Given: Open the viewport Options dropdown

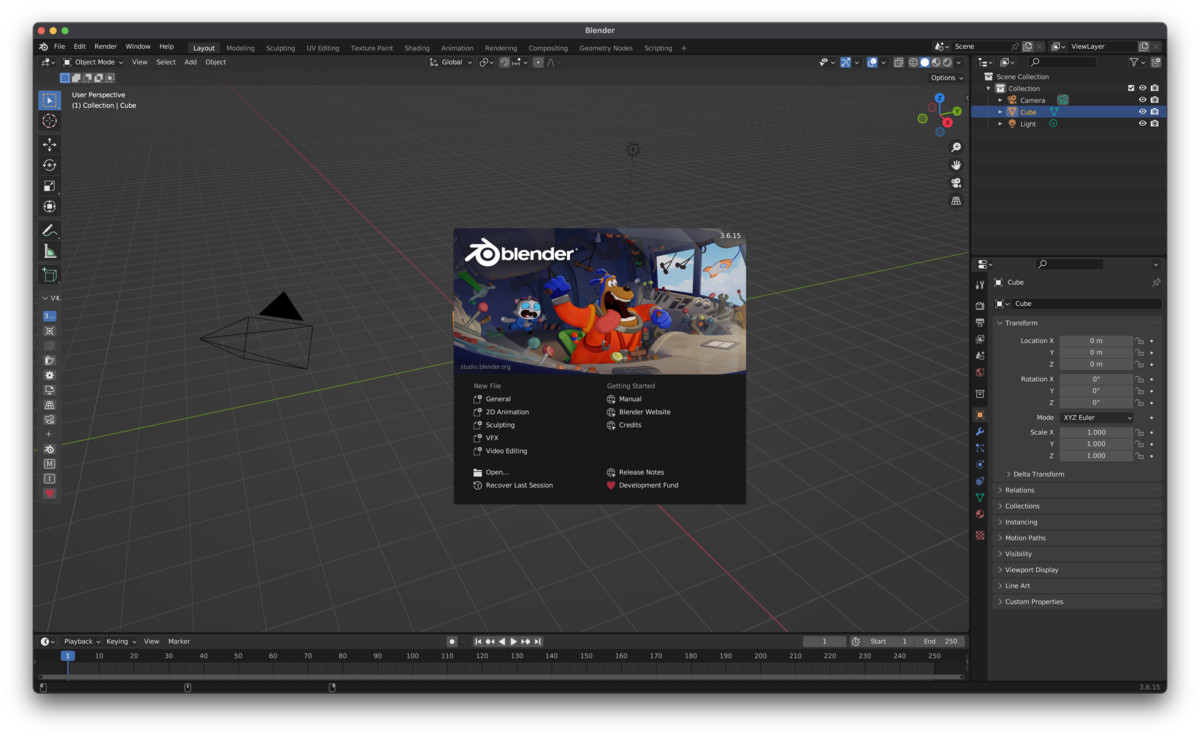Looking at the screenshot, I should 946,77.
